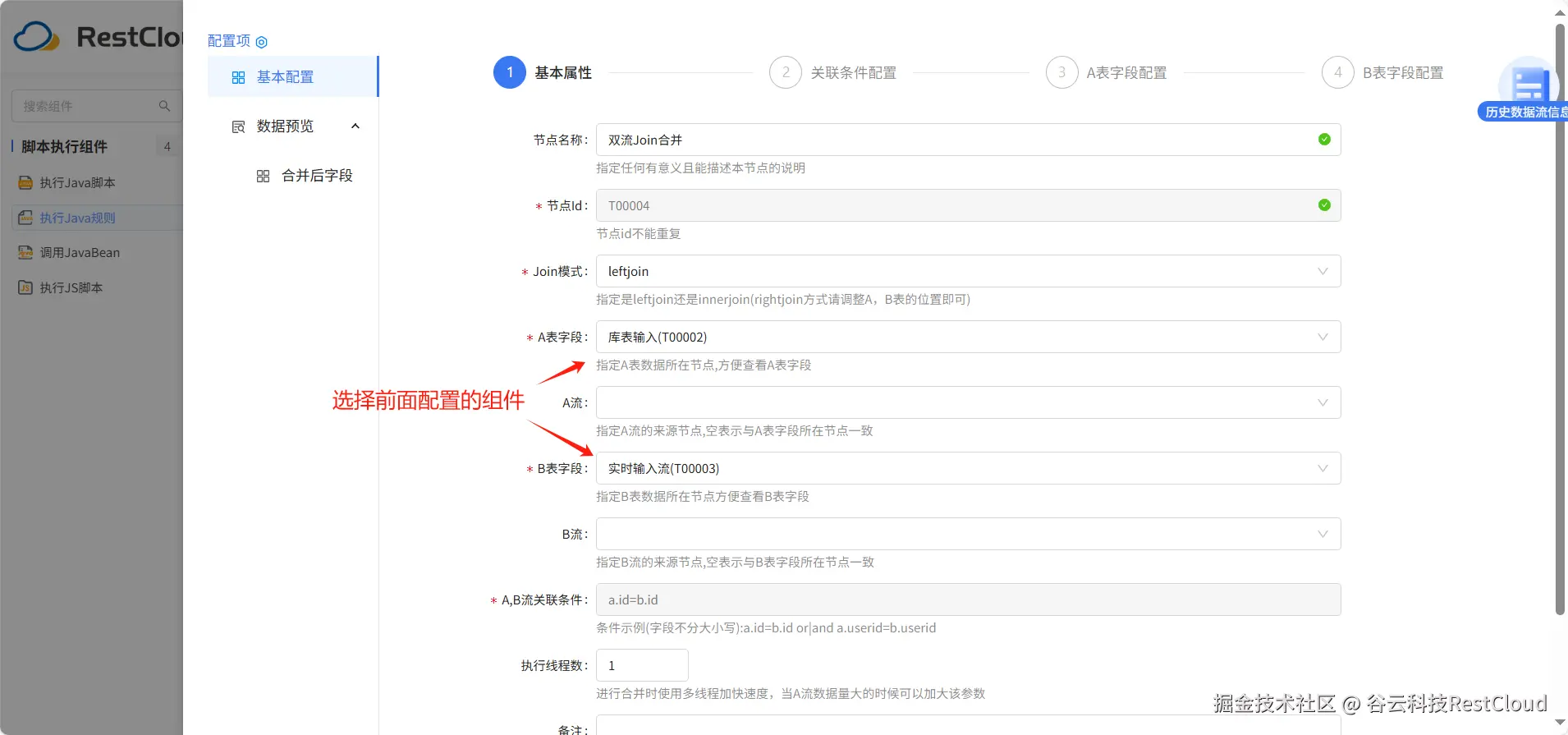This screenshot has height=735, width=1568.
Task: Open the A流 source dropdown
Action: coord(968,402)
